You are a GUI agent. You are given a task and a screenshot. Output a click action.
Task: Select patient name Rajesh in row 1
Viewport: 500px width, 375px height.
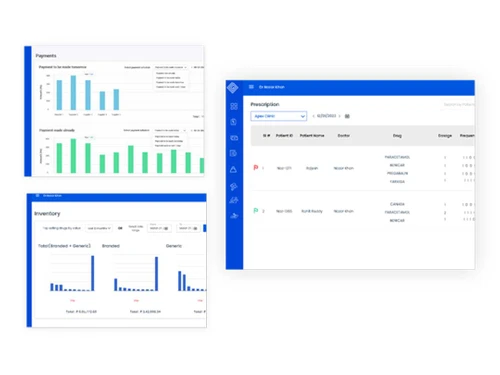[x=312, y=168]
